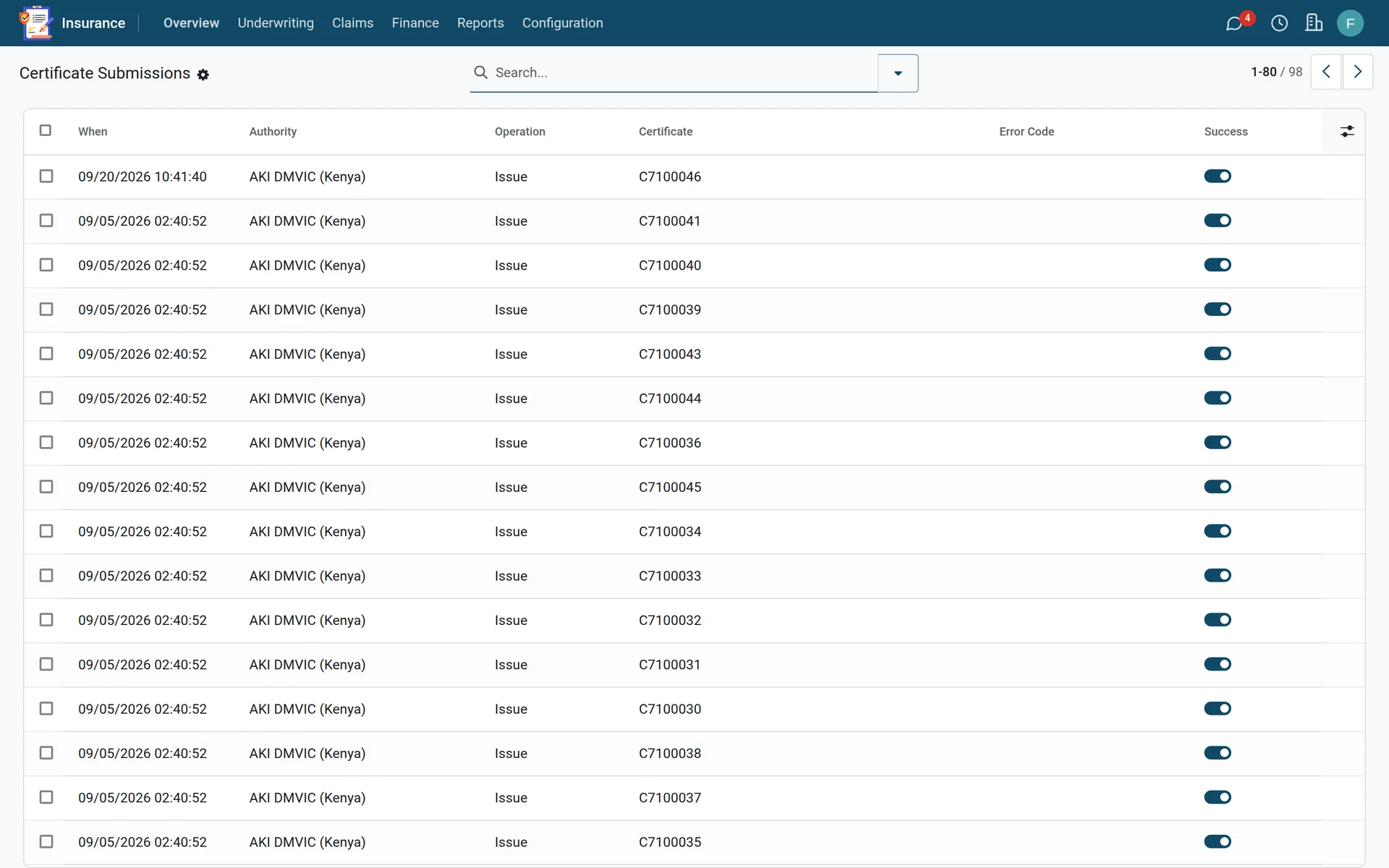1389x868 pixels.
Task: Toggle Success switch for C7100036
Action: (1218, 443)
